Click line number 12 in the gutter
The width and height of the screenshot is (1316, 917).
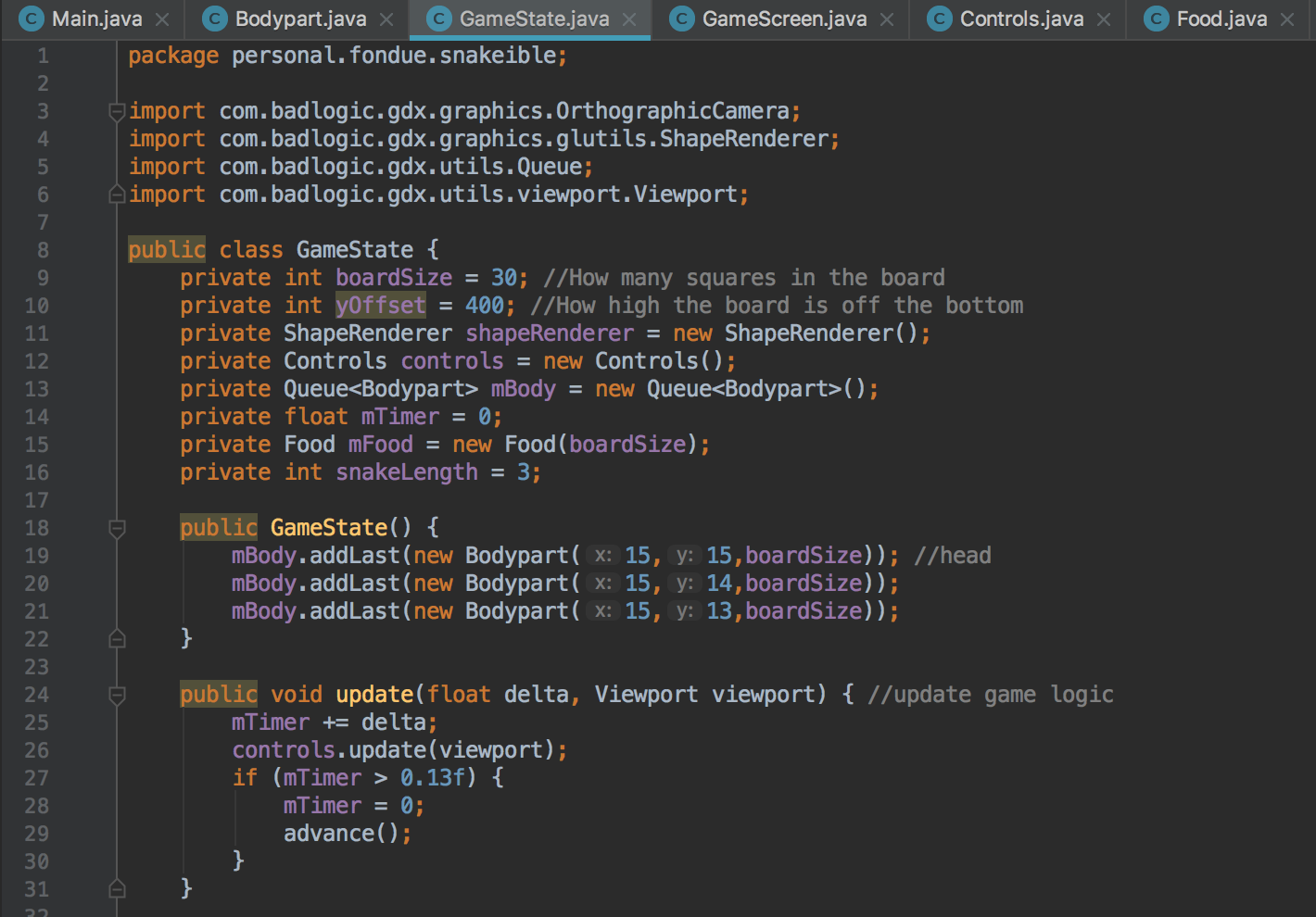[x=36, y=361]
